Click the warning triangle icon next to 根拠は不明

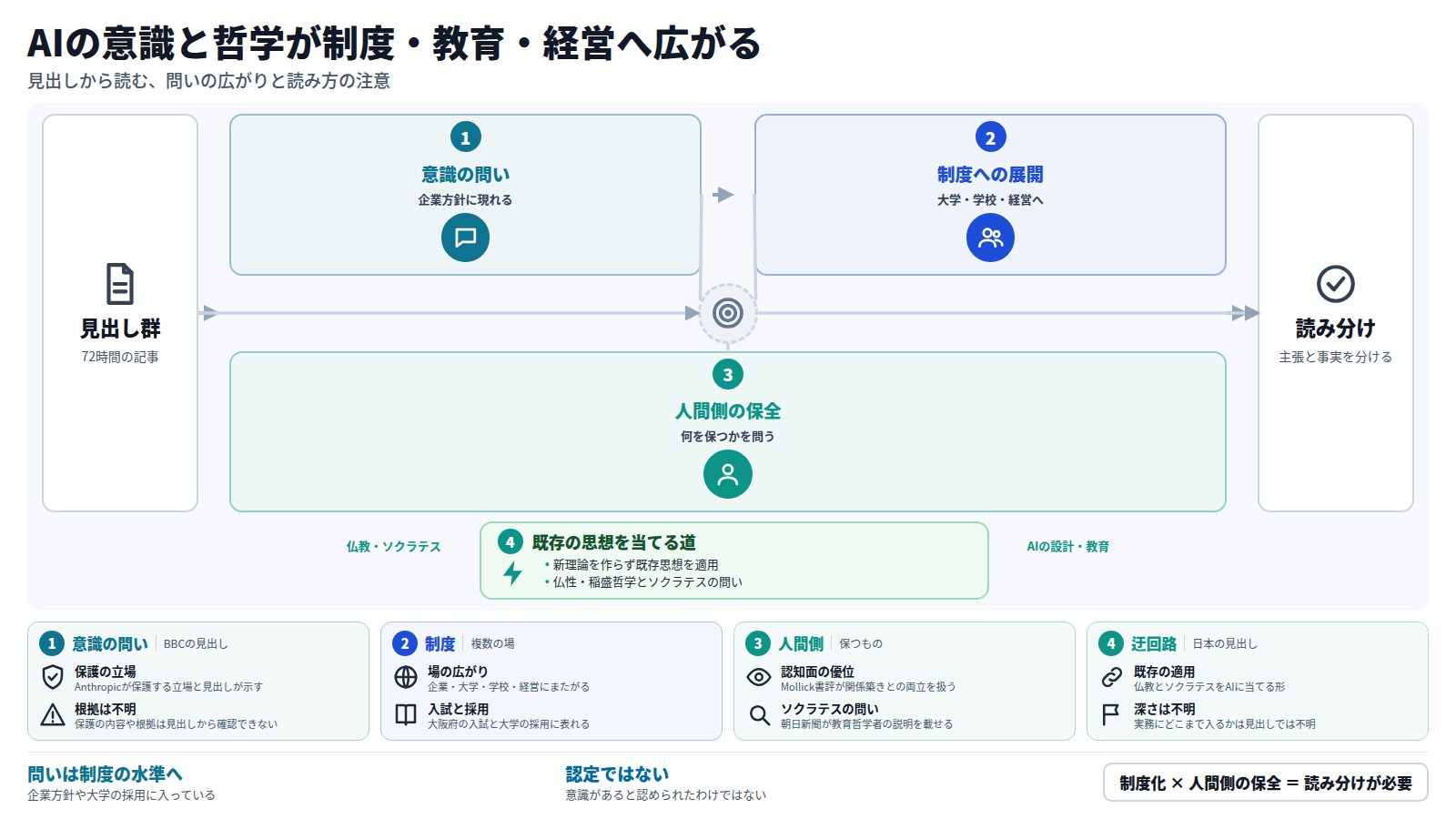point(53,714)
